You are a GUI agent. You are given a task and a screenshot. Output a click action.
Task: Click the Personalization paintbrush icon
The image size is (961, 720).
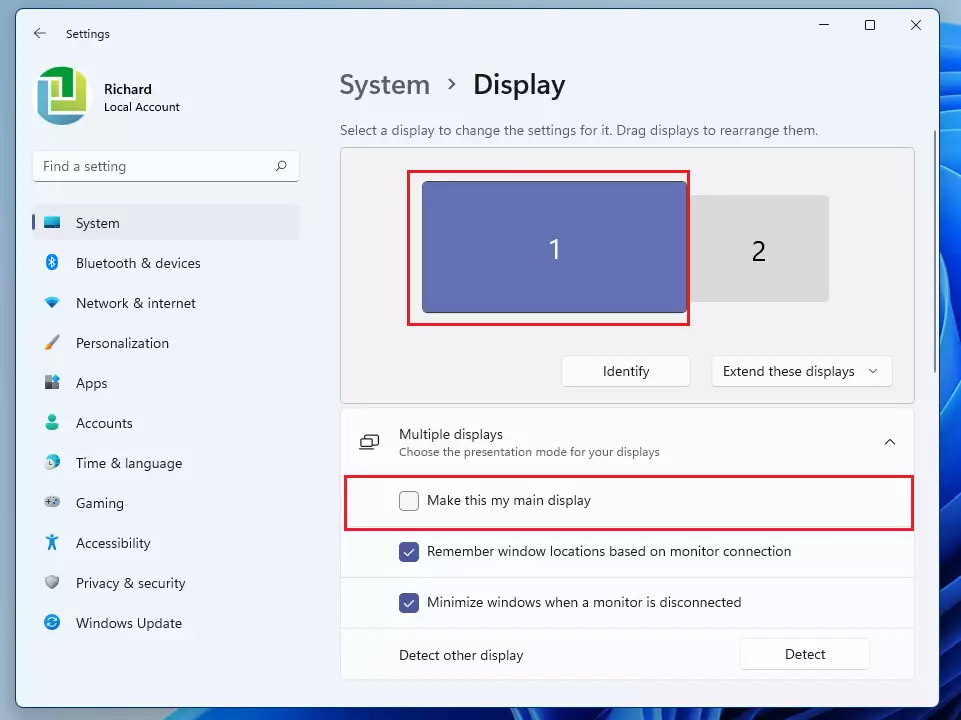click(x=52, y=343)
